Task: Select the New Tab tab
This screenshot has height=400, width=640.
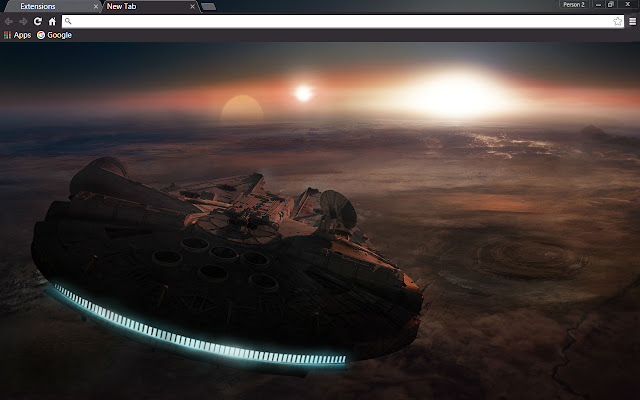Action: point(150,7)
